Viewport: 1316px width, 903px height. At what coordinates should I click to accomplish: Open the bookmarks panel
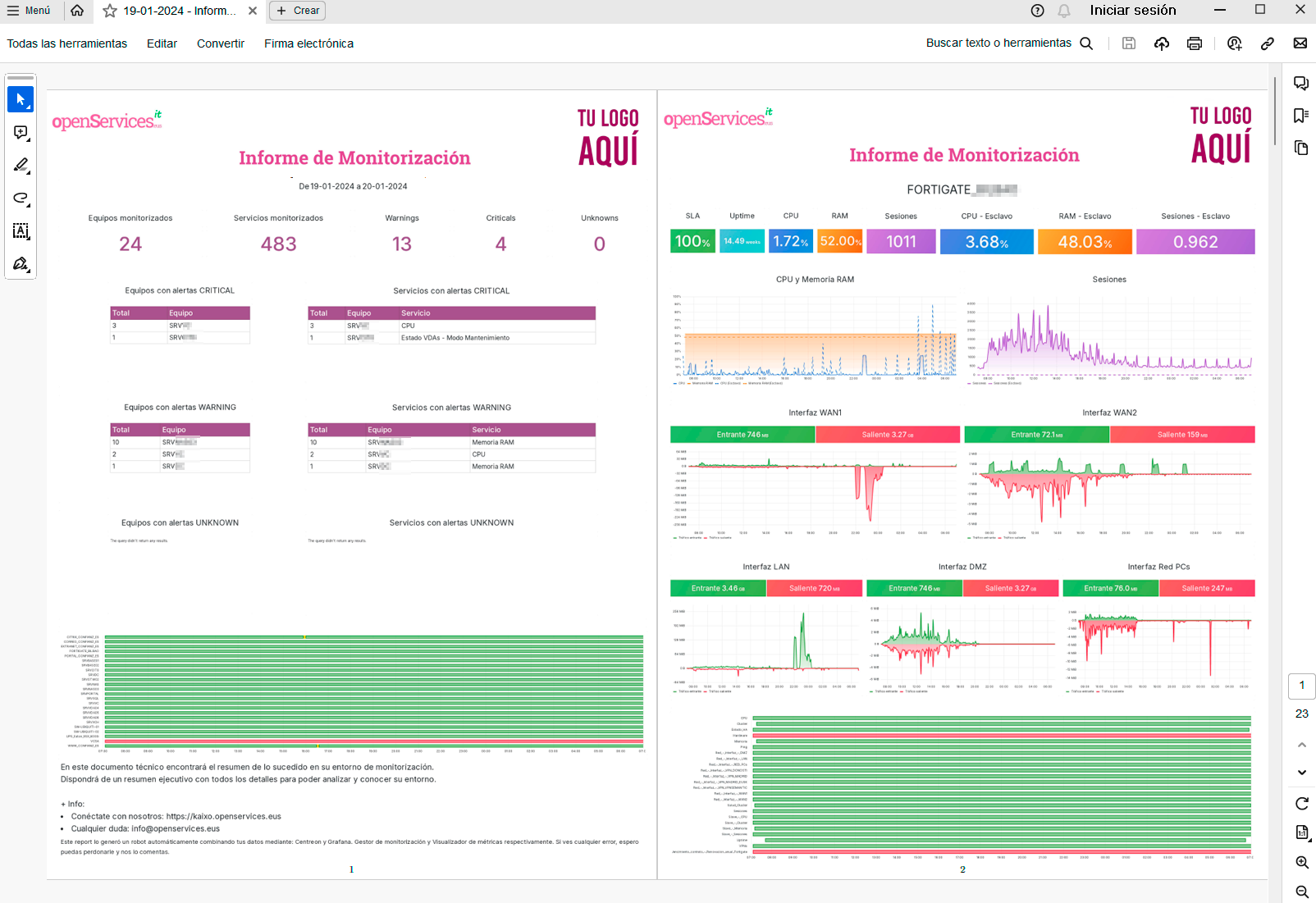(1301, 116)
